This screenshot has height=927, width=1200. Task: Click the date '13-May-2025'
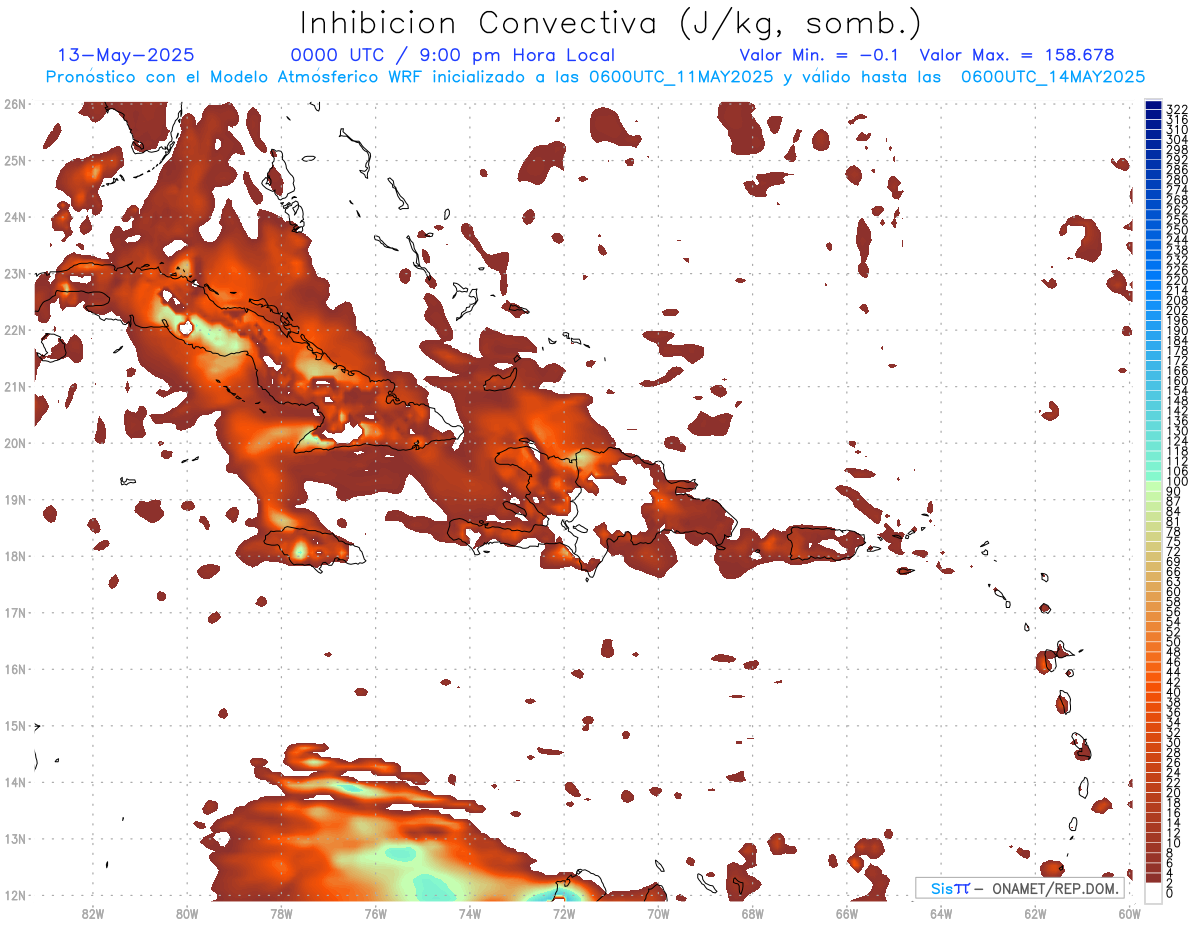click(x=126, y=55)
